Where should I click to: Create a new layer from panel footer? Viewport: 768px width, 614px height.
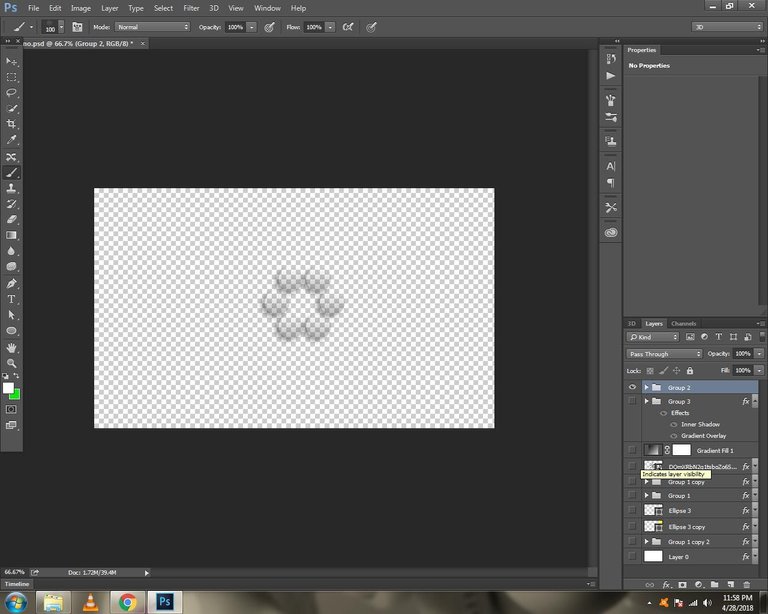click(731, 585)
